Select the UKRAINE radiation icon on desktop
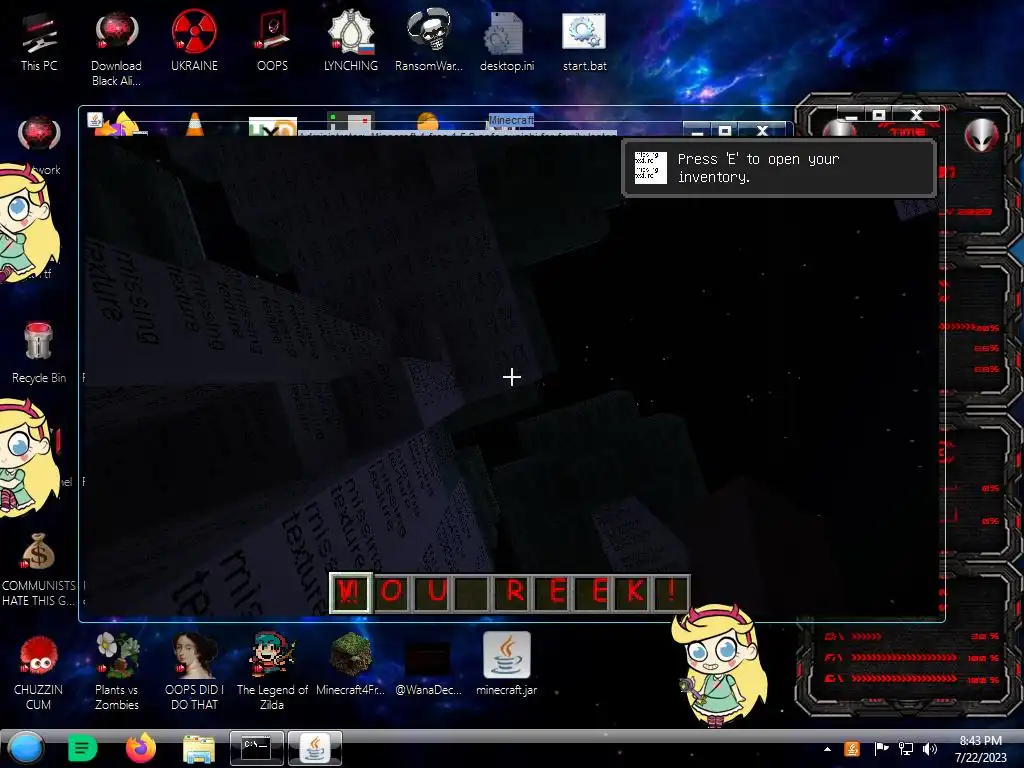Screen dimensions: 1024x768 pyautogui.click(x=194, y=40)
